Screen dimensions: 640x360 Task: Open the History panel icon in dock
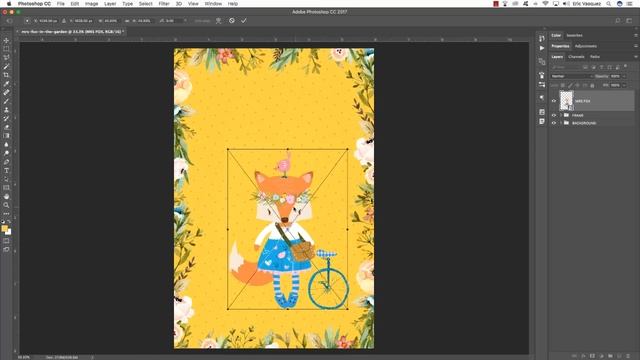click(542, 38)
